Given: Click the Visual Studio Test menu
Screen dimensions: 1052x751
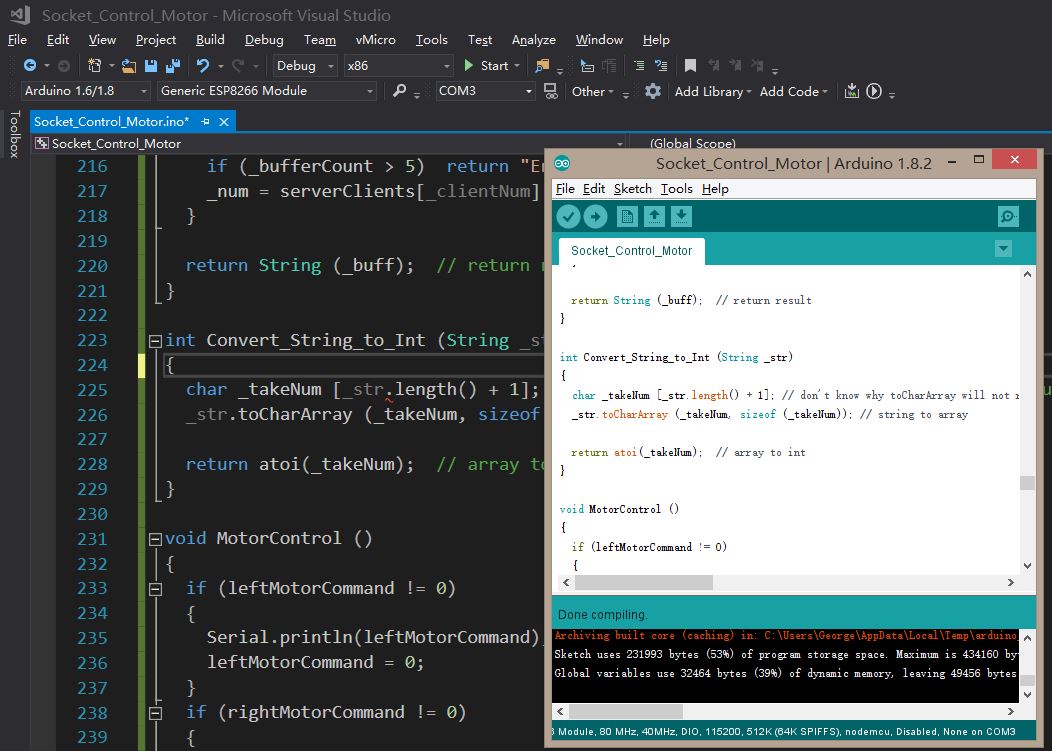Looking at the screenshot, I should (x=480, y=40).
